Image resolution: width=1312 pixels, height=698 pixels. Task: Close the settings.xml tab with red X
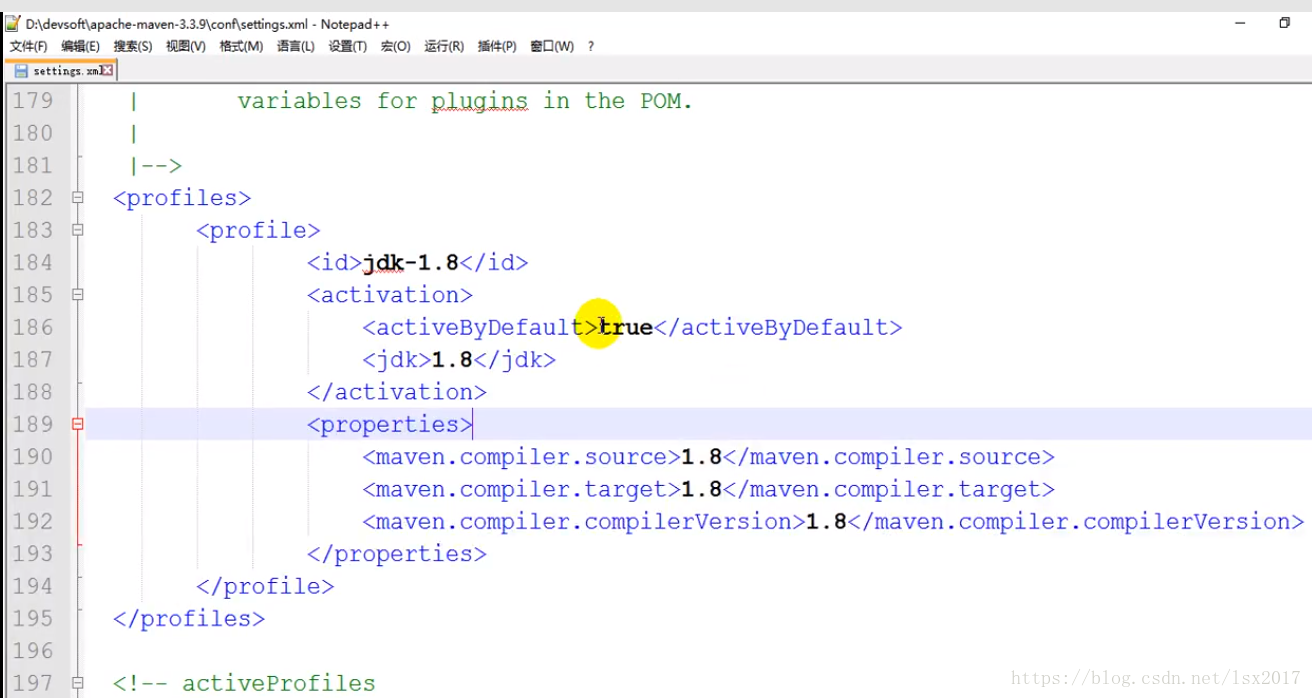coord(107,71)
